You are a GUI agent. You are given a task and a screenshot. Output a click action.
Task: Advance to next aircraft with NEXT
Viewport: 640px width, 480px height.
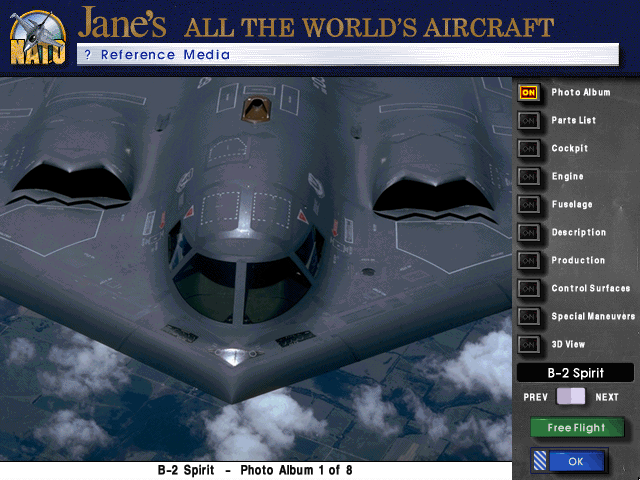[579, 397]
